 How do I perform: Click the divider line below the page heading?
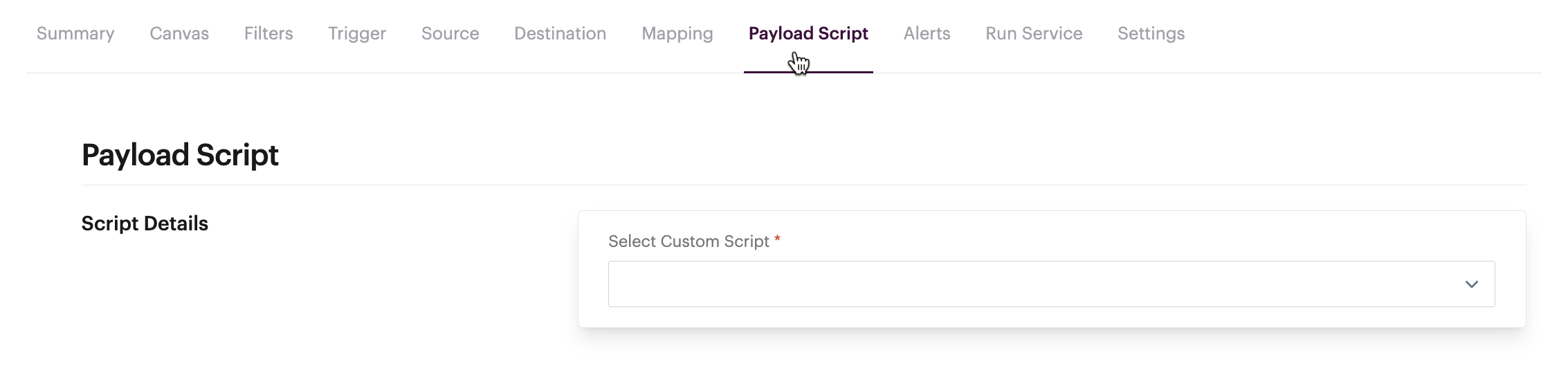click(x=803, y=185)
